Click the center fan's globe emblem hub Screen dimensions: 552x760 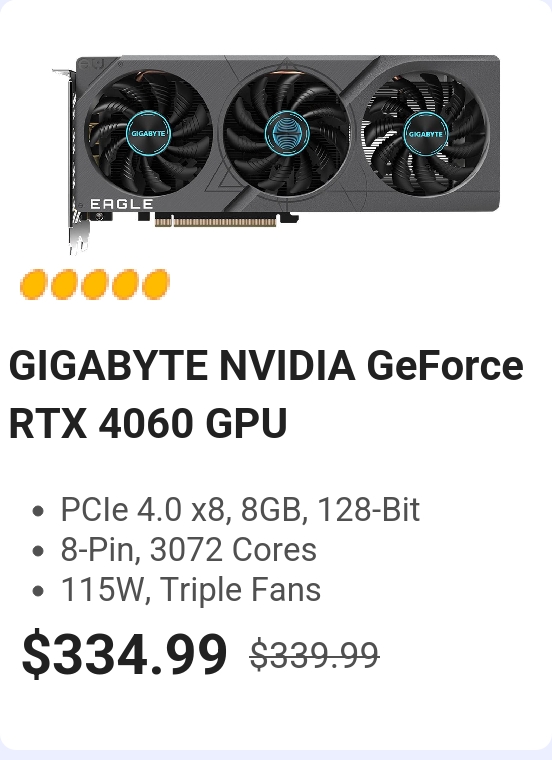pos(287,133)
